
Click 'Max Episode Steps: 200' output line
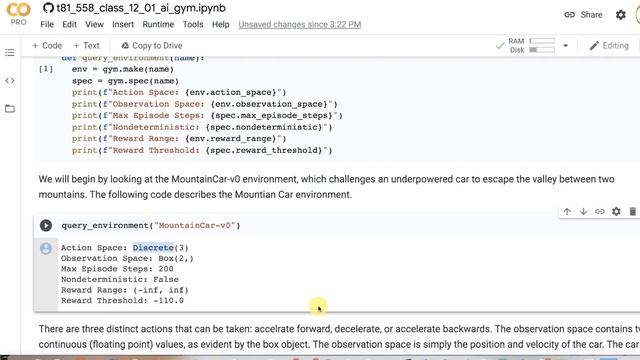pyautogui.click(x=117, y=269)
